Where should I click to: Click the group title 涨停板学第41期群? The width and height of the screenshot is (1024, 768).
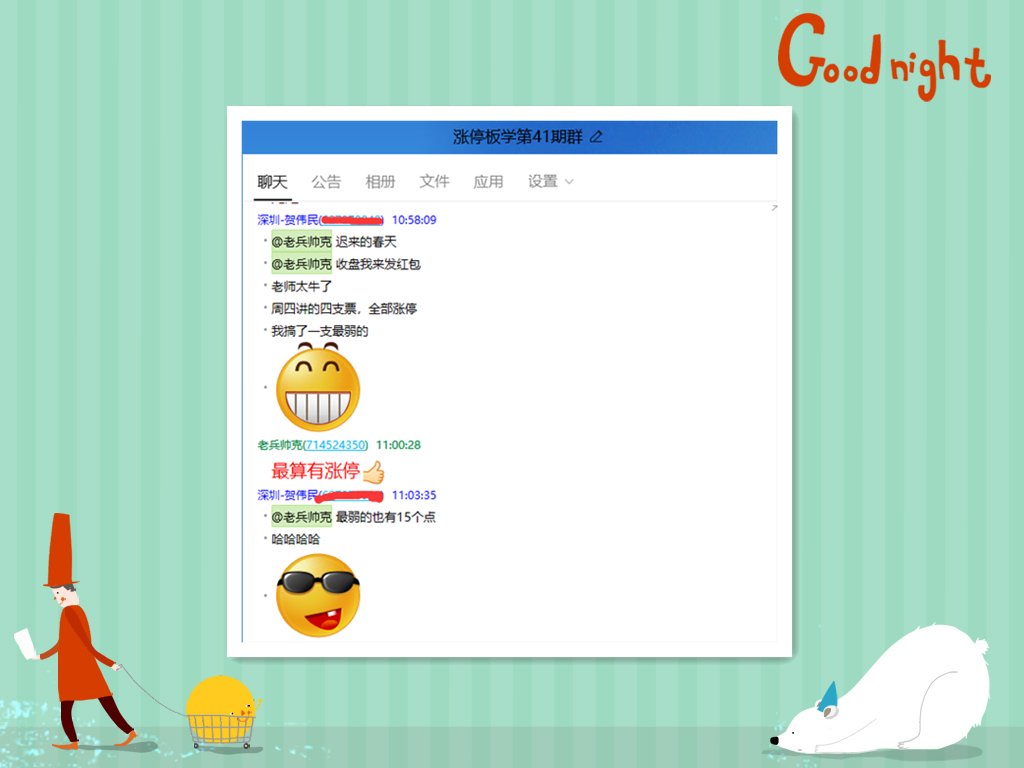coord(517,137)
